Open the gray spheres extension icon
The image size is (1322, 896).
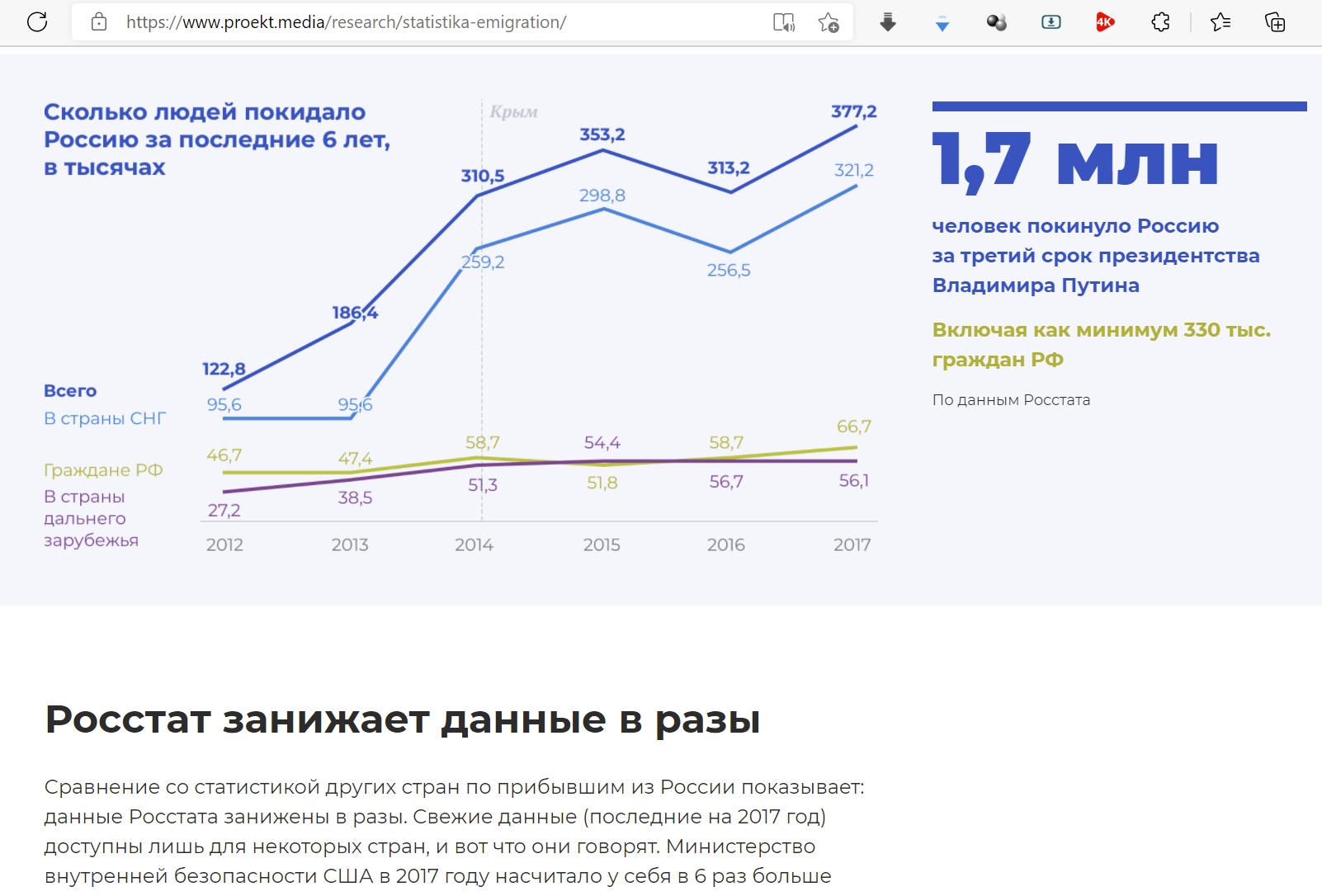pos(997,22)
